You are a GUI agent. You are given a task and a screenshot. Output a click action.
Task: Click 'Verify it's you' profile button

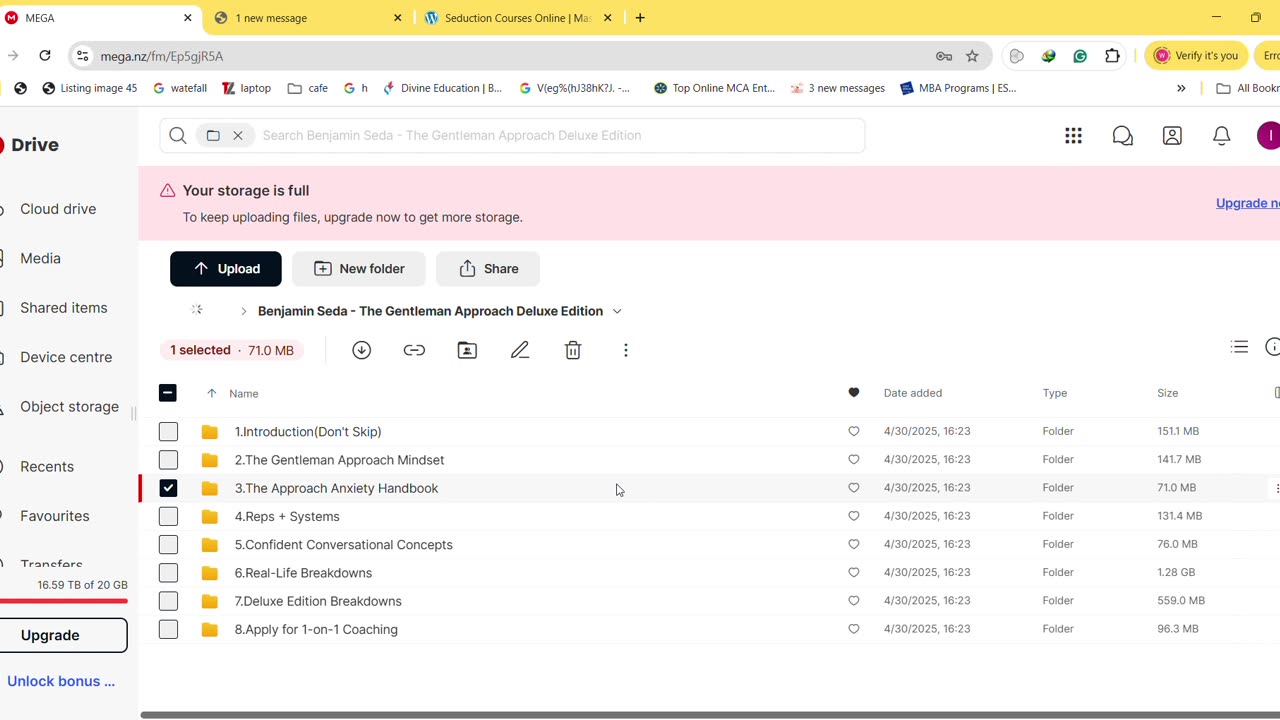(x=1196, y=56)
